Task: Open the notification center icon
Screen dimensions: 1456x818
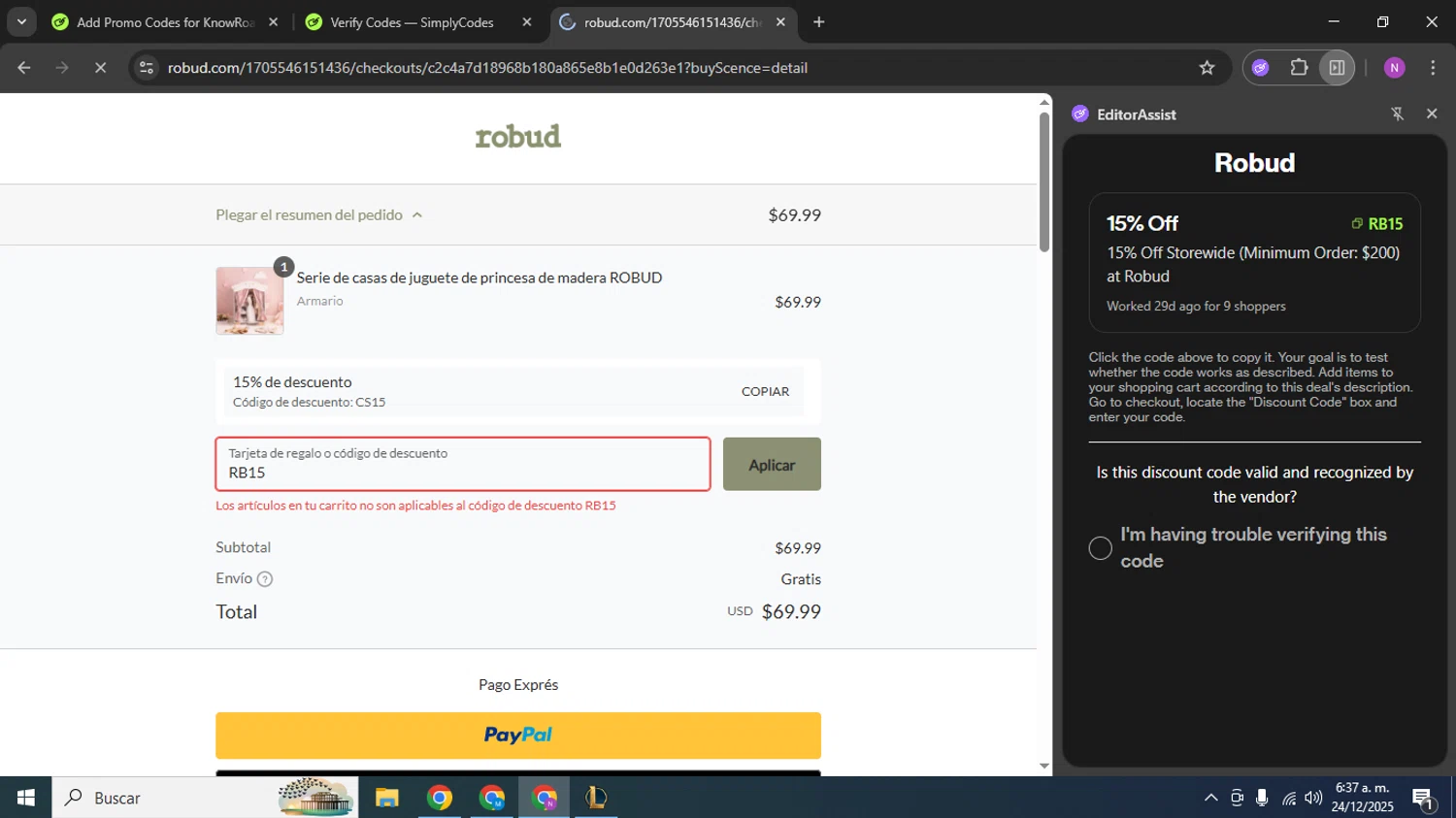Action: 1424,798
